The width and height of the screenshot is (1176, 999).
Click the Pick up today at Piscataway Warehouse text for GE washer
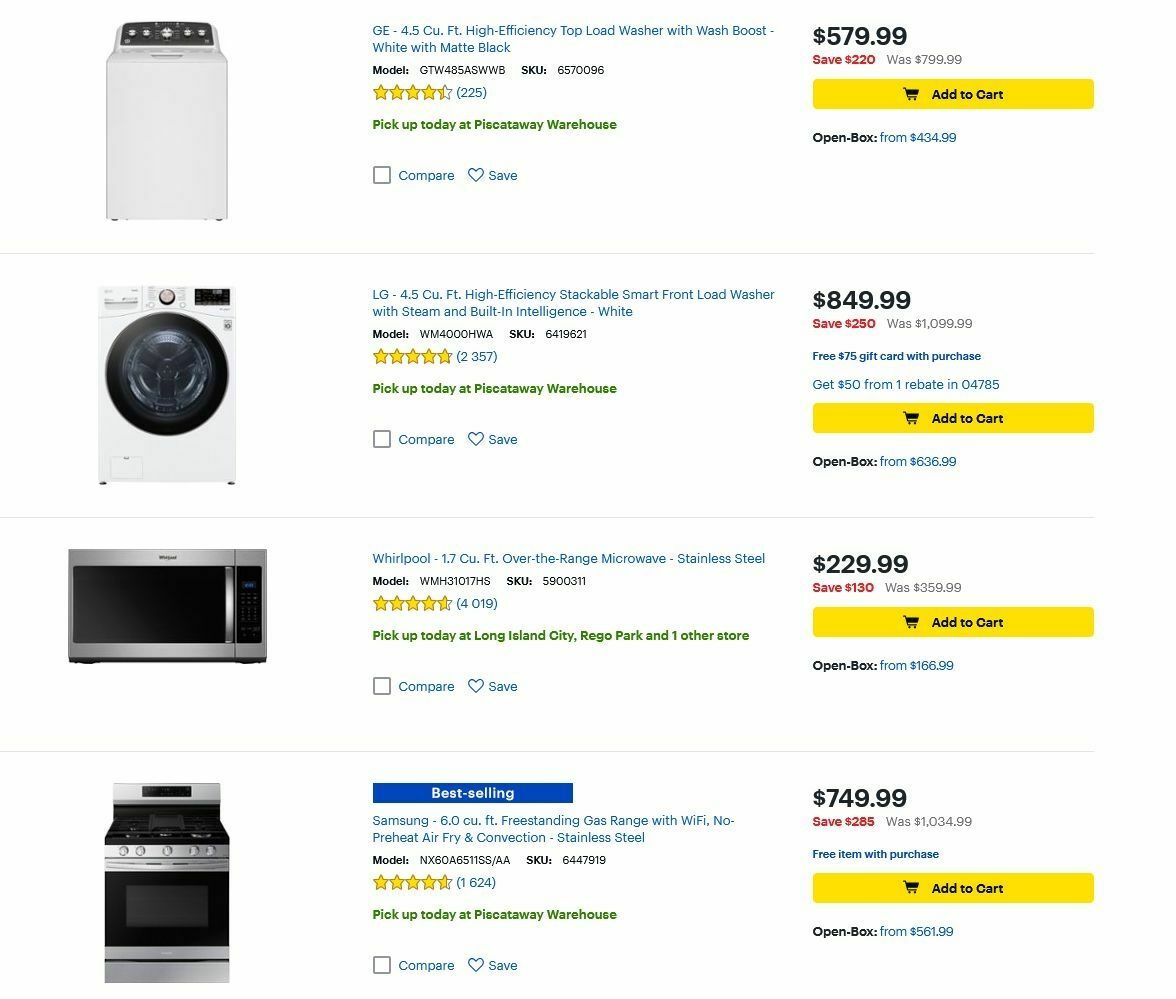coord(494,124)
